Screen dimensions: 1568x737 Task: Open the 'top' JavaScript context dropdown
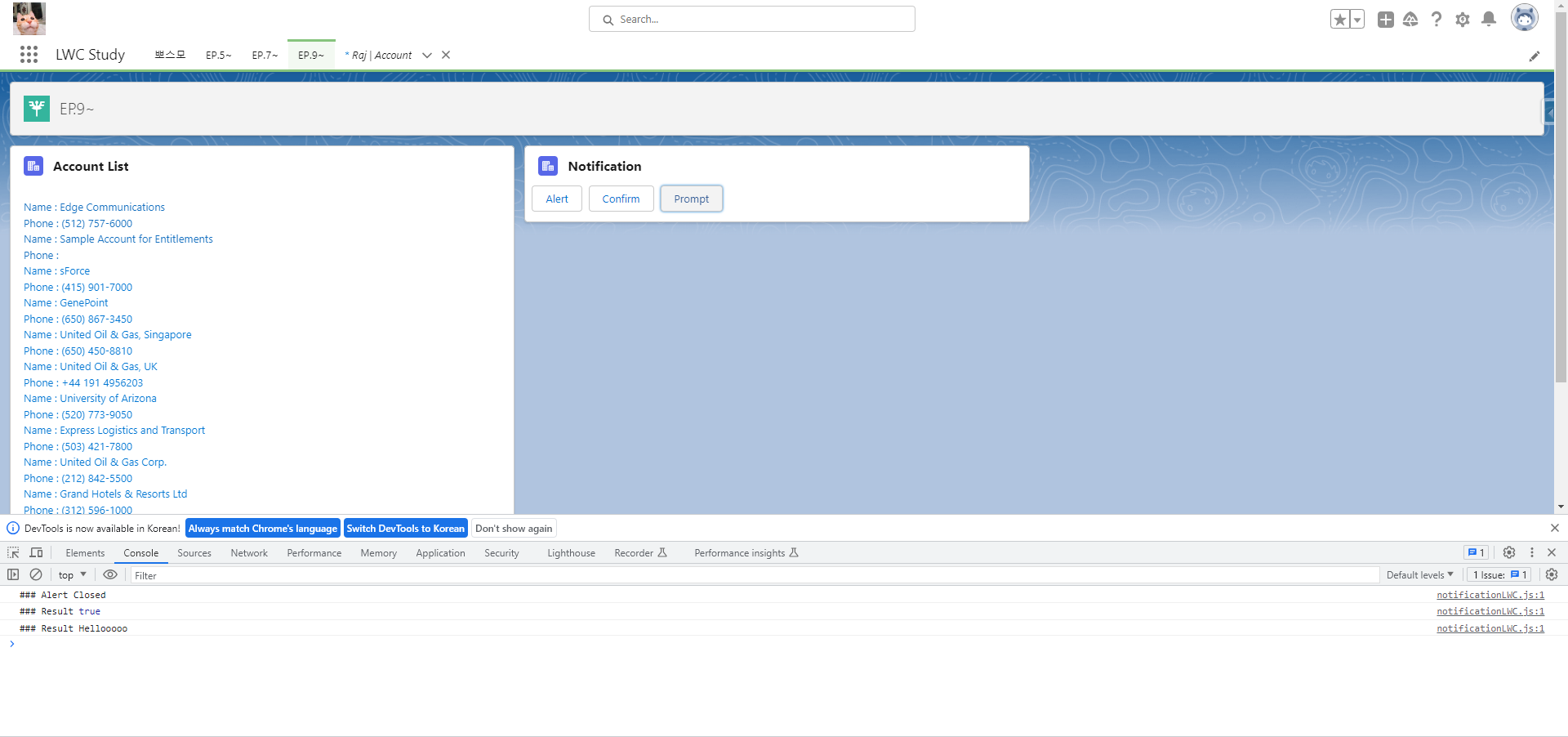coord(73,575)
